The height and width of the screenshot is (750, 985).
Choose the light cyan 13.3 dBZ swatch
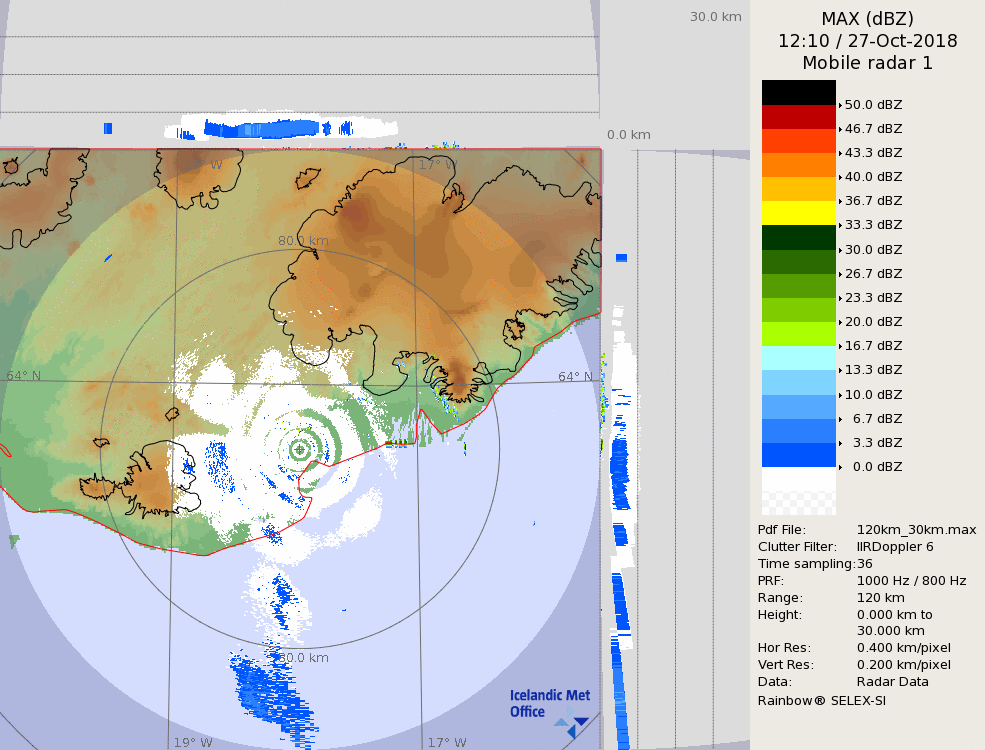click(798, 358)
